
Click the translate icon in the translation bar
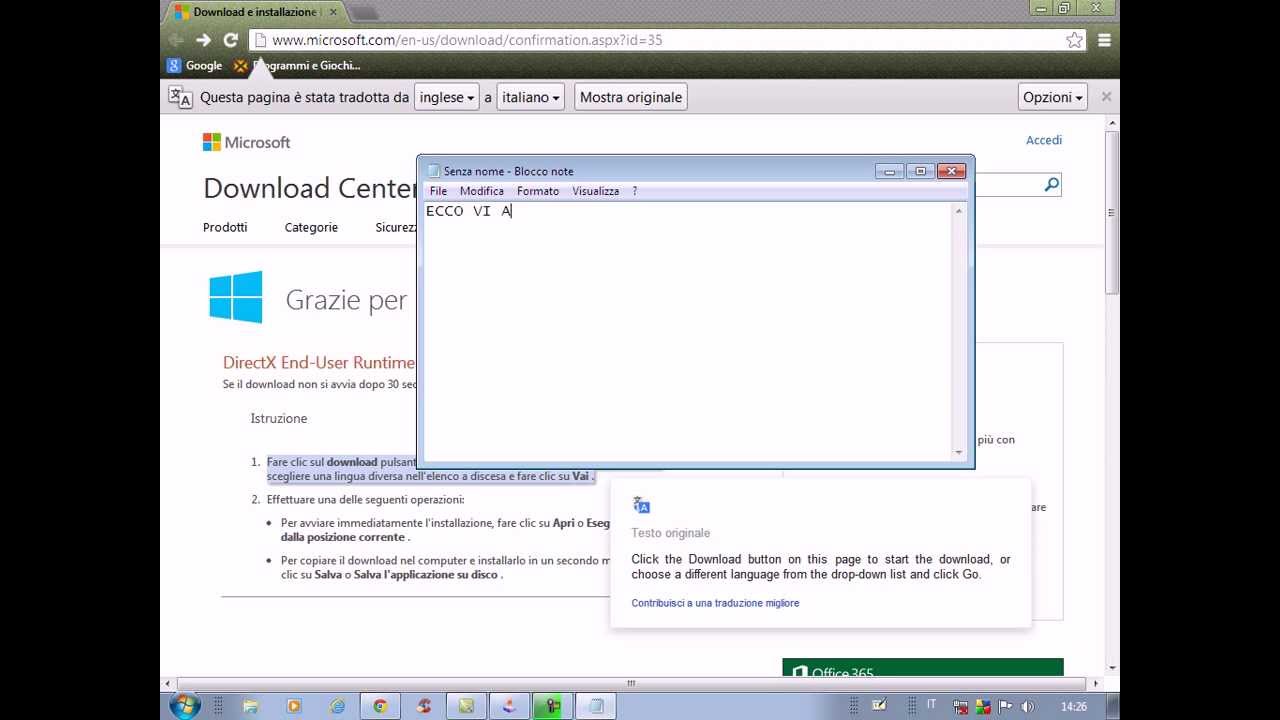coord(180,97)
